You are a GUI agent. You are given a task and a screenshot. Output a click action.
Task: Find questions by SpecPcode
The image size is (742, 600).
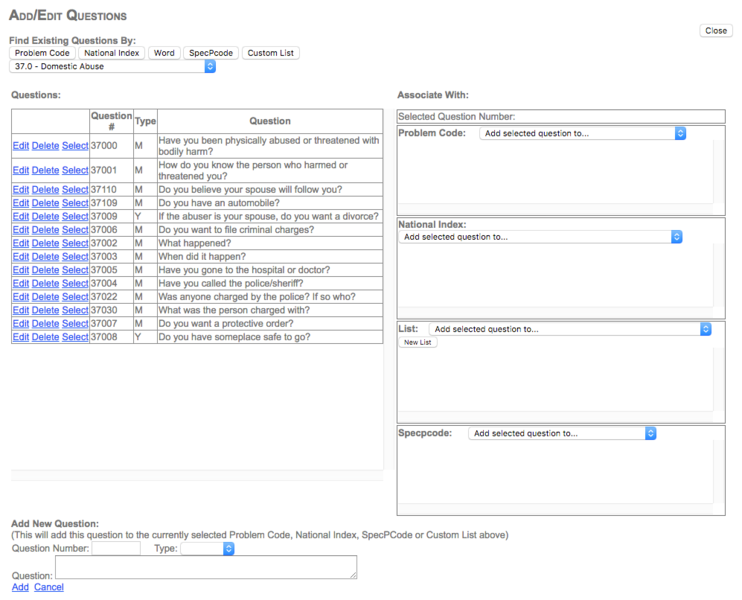click(x=211, y=53)
